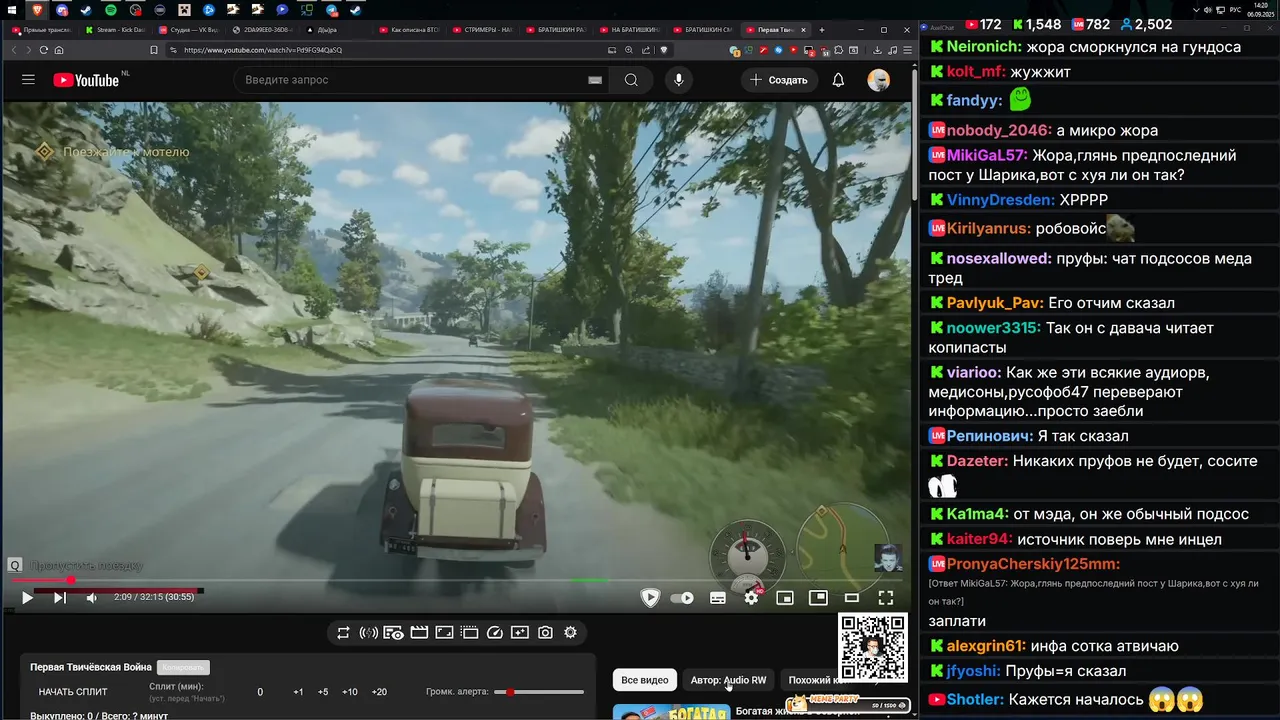Select the 'Все видео' chip

coord(645,680)
